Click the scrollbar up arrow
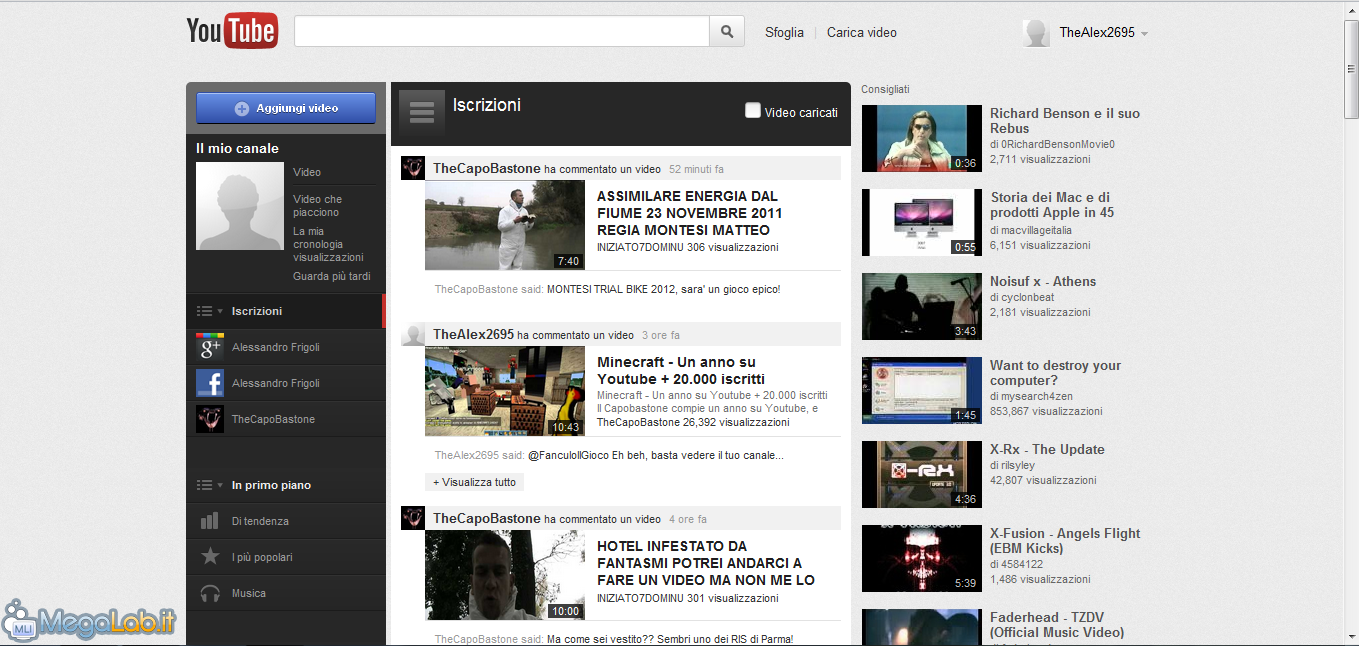 [1351, 9]
